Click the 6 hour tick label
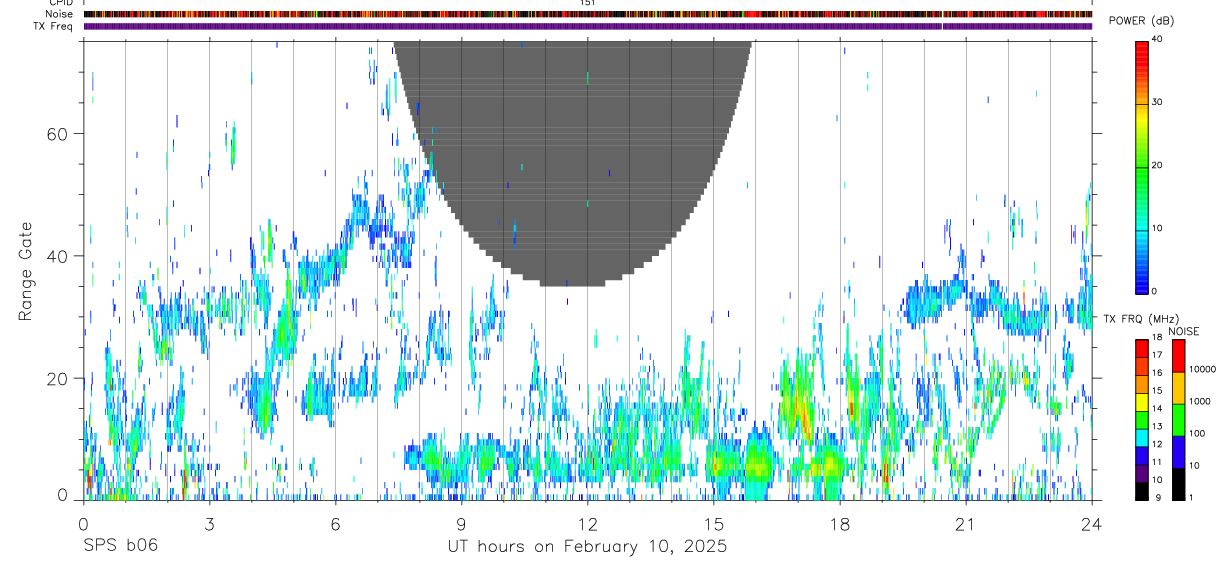Image resolution: width=1228 pixels, height=567 pixels. point(335,523)
